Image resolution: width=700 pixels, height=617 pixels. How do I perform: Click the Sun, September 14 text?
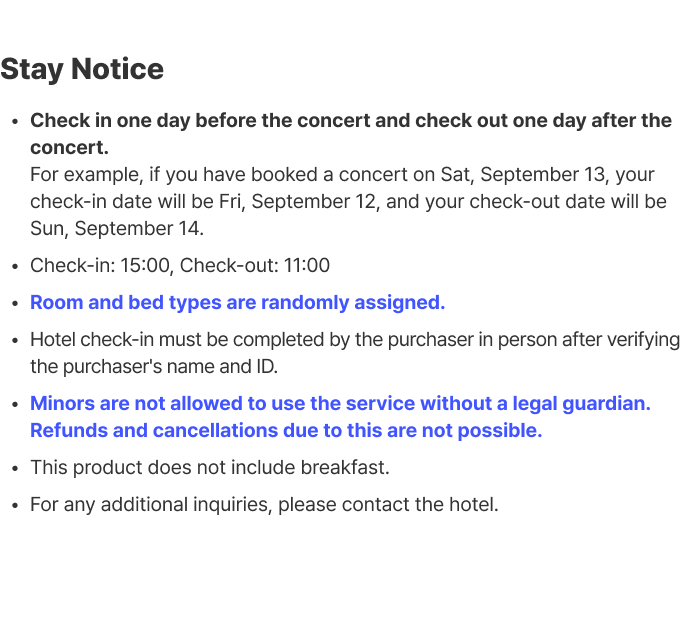pos(117,229)
